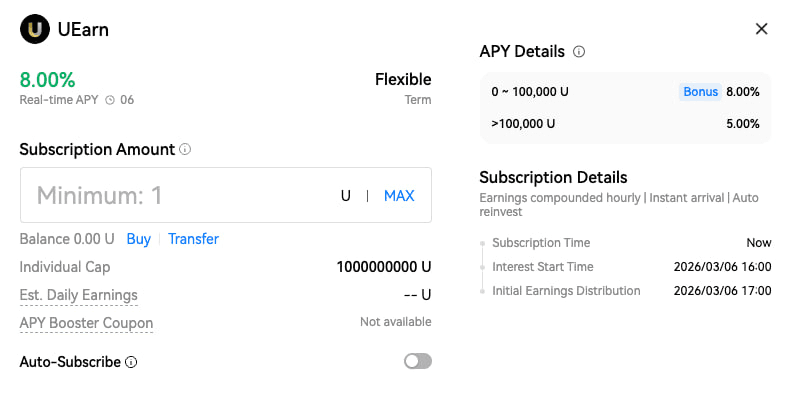Focus the Minimum: 1 amount input field
The height and width of the screenshot is (404, 790).
(x=180, y=195)
